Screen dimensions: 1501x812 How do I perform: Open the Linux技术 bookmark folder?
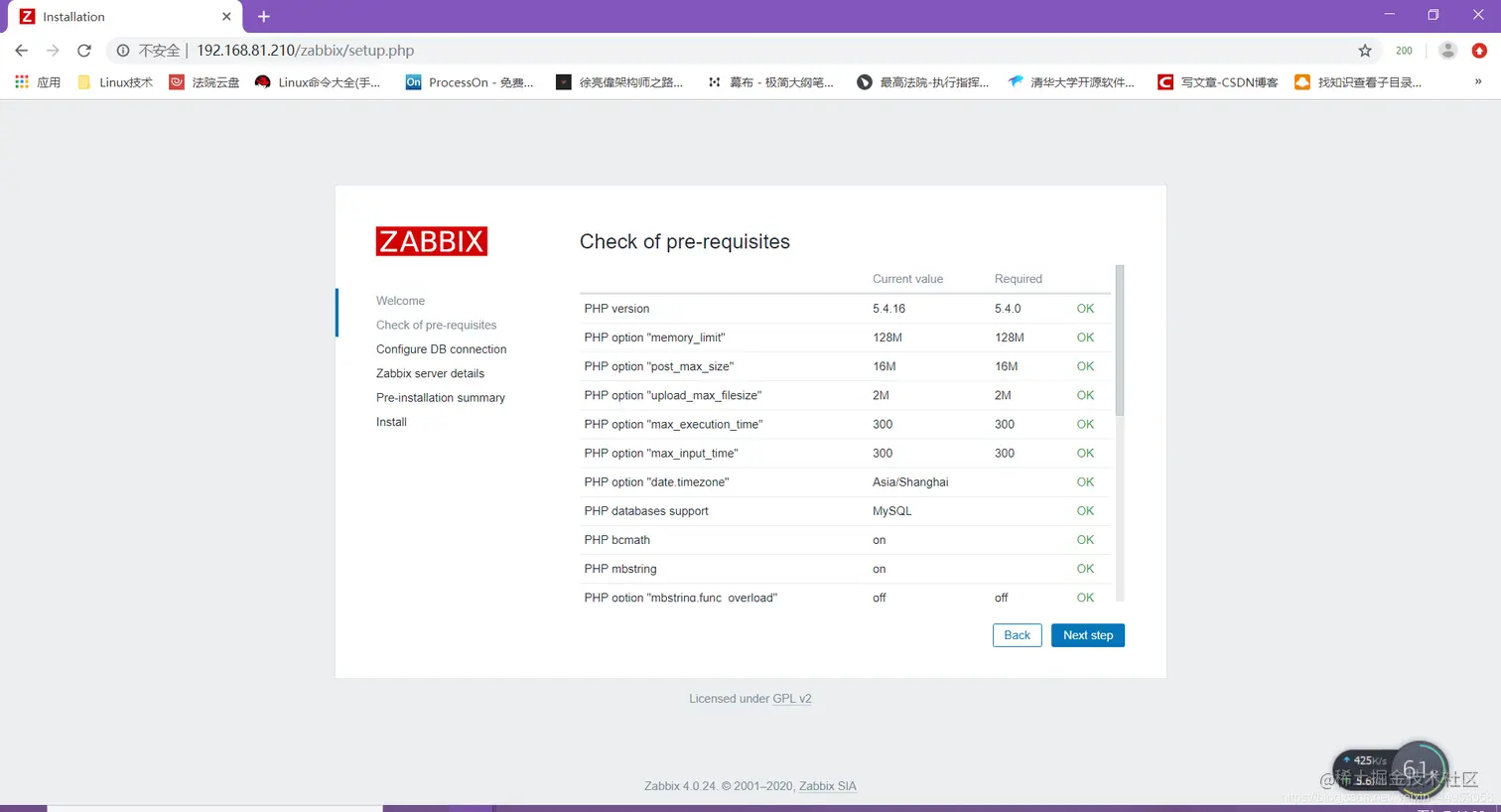(x=114, y=82)
